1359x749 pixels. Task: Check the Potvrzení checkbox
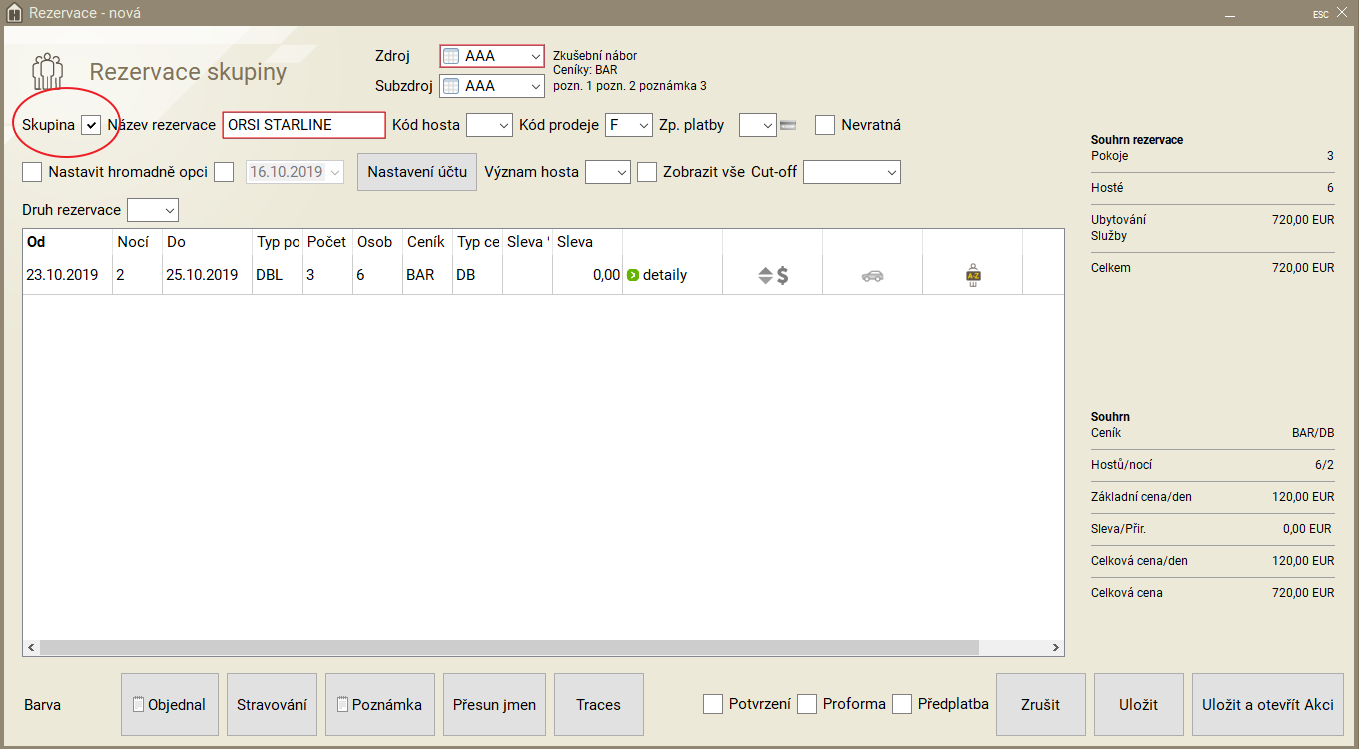[x=713, y=704]
